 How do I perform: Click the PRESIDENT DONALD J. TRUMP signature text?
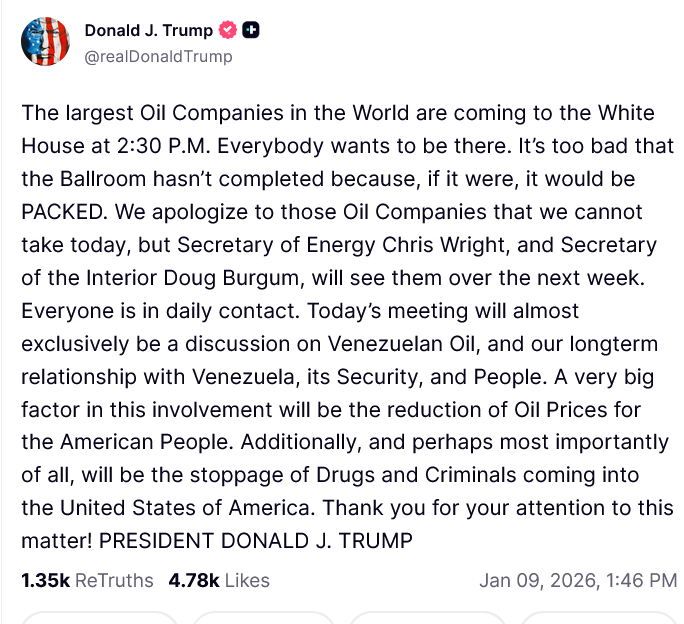coord(257,541)
